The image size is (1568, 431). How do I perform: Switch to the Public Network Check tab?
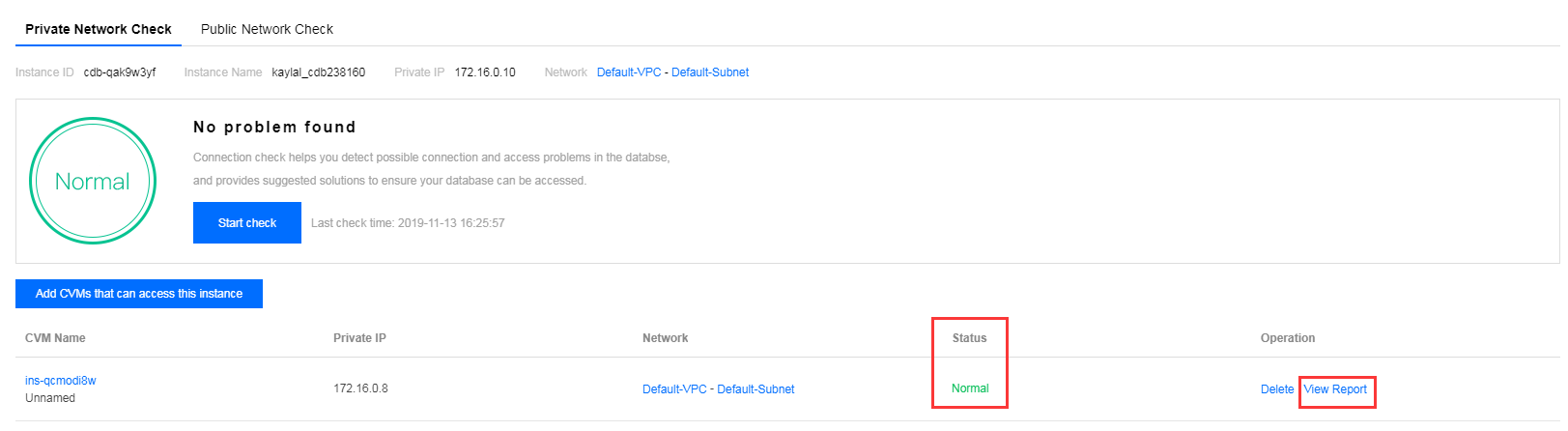[267, 29]
